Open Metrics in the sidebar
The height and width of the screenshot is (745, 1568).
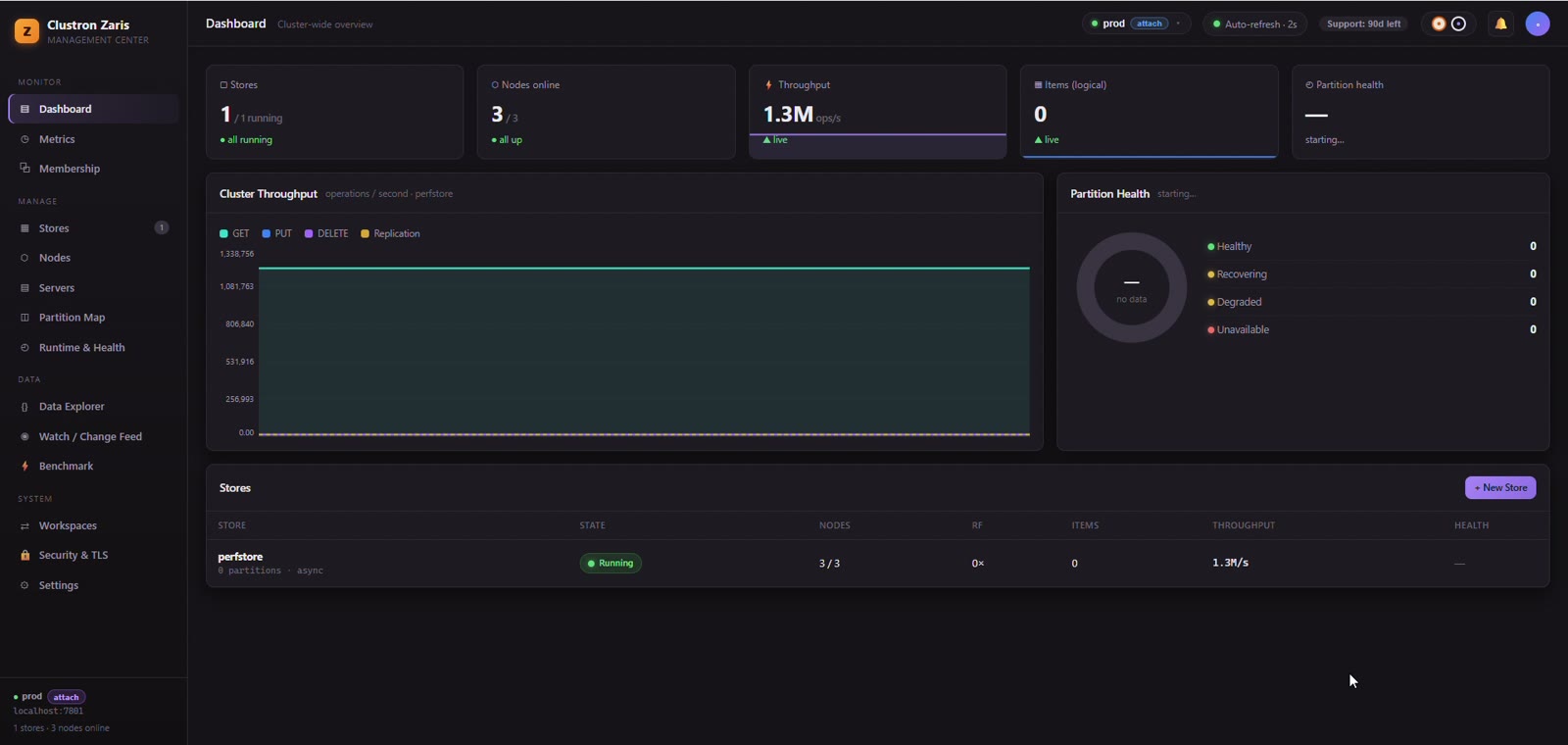[x=93, y=139]
